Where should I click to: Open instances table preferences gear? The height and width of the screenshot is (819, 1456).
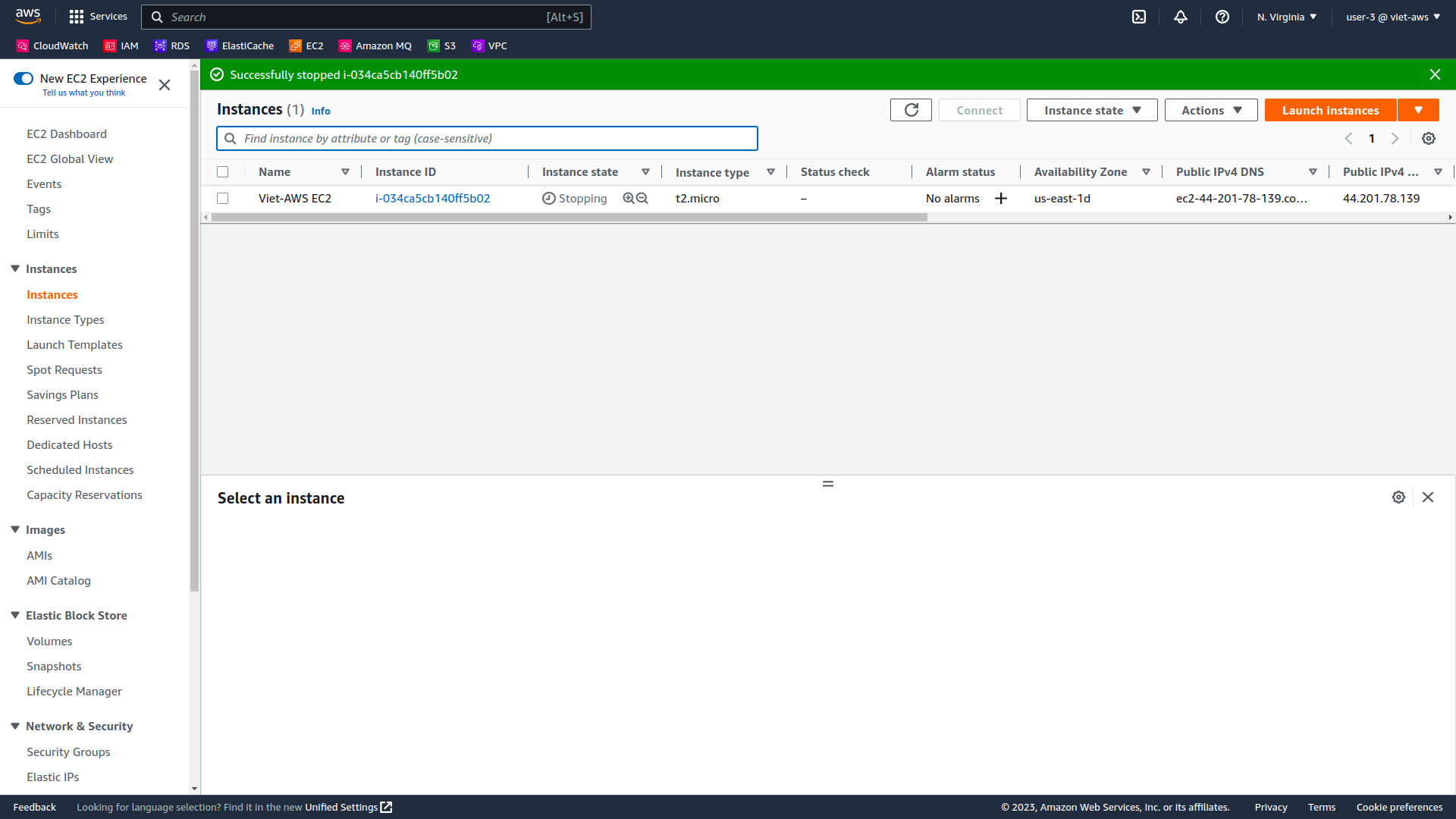coord(1429,139)
